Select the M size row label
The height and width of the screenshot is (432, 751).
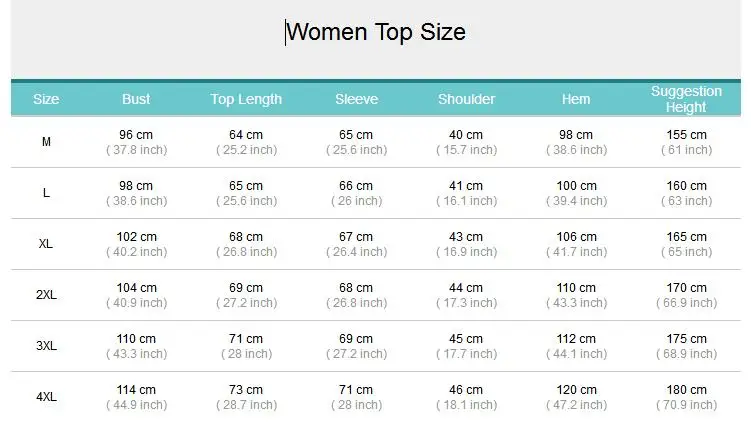[46, 142]
